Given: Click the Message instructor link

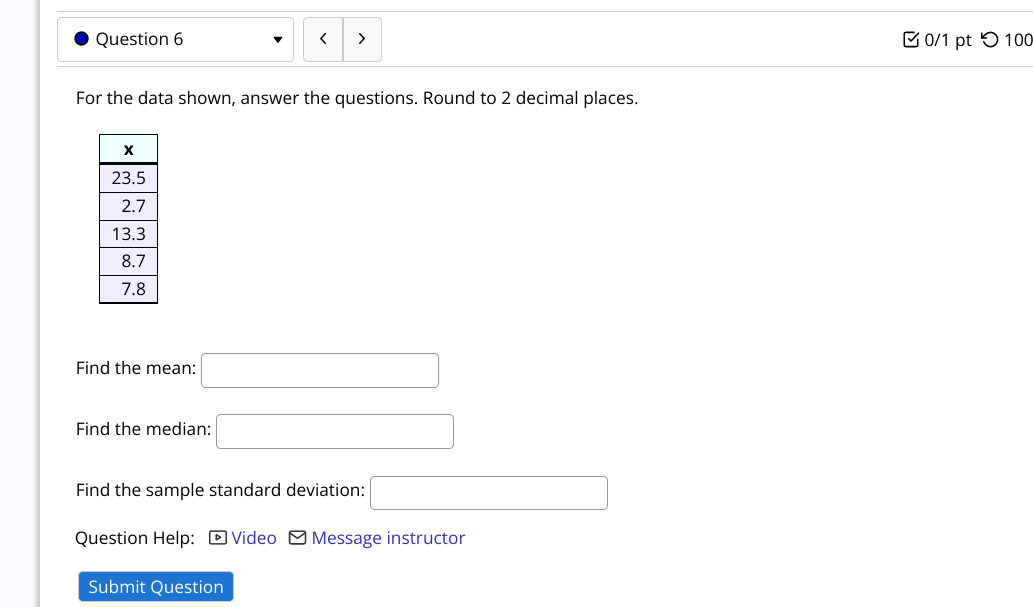Looking at the screenshot, I should coord(388,538).
